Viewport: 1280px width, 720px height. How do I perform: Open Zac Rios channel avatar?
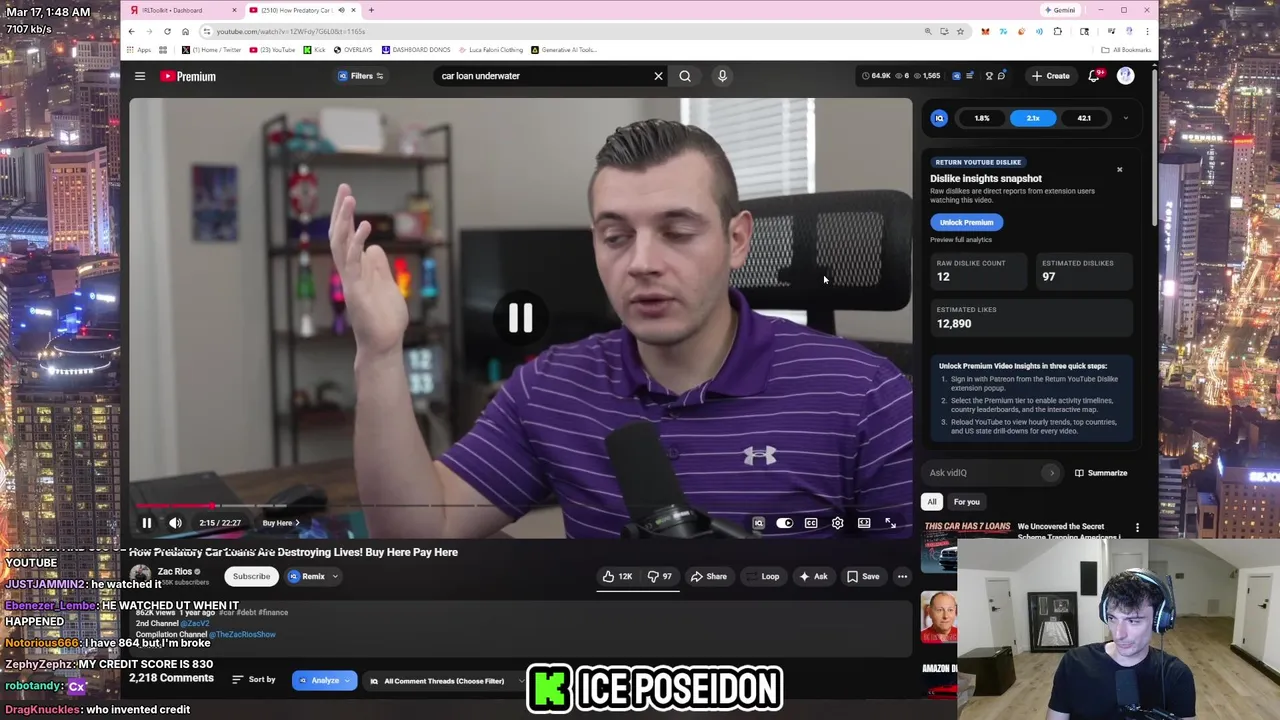click(x=140, y=576)
